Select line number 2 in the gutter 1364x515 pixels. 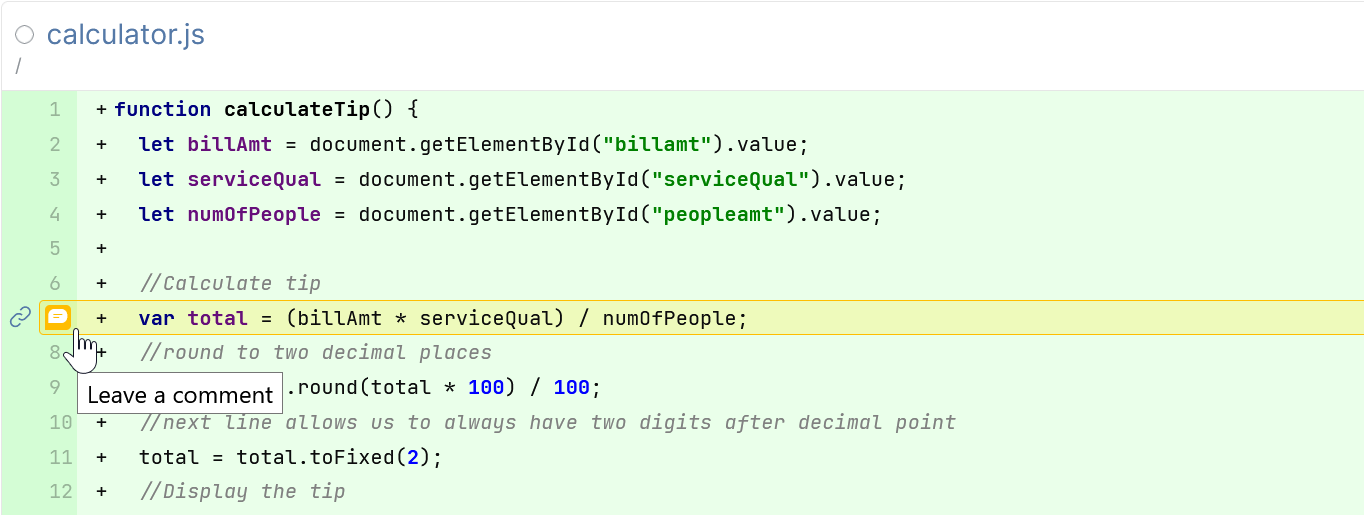click(55, 144)
